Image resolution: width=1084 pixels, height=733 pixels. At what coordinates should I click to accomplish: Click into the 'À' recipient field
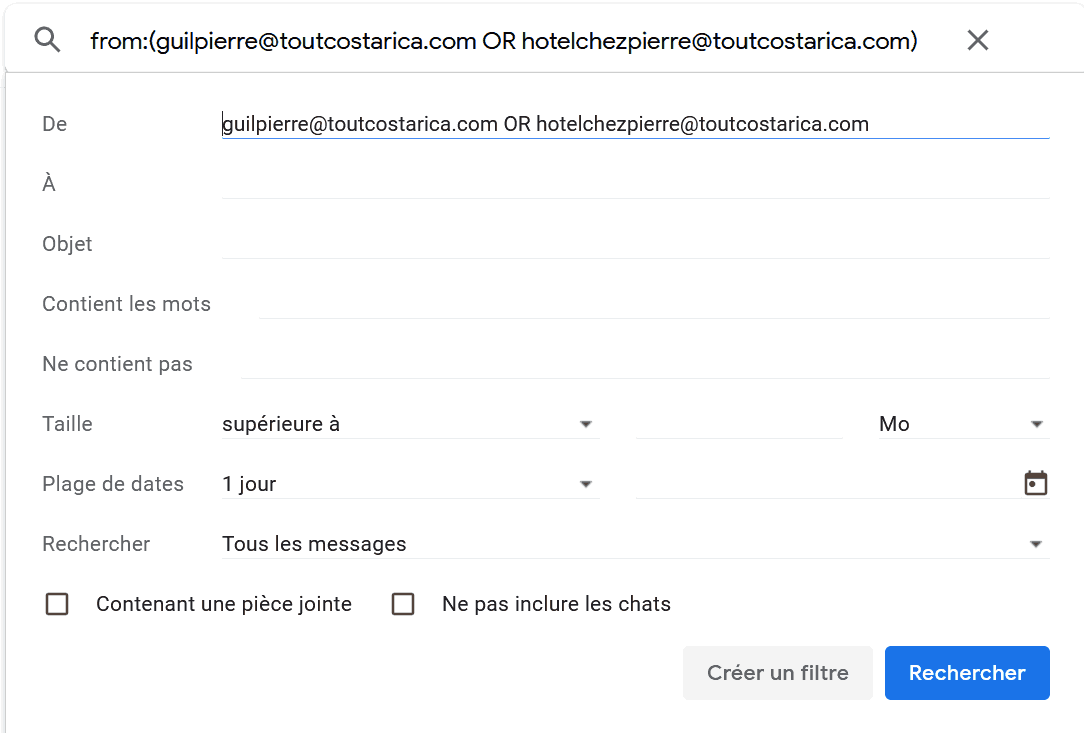[635, 184]
